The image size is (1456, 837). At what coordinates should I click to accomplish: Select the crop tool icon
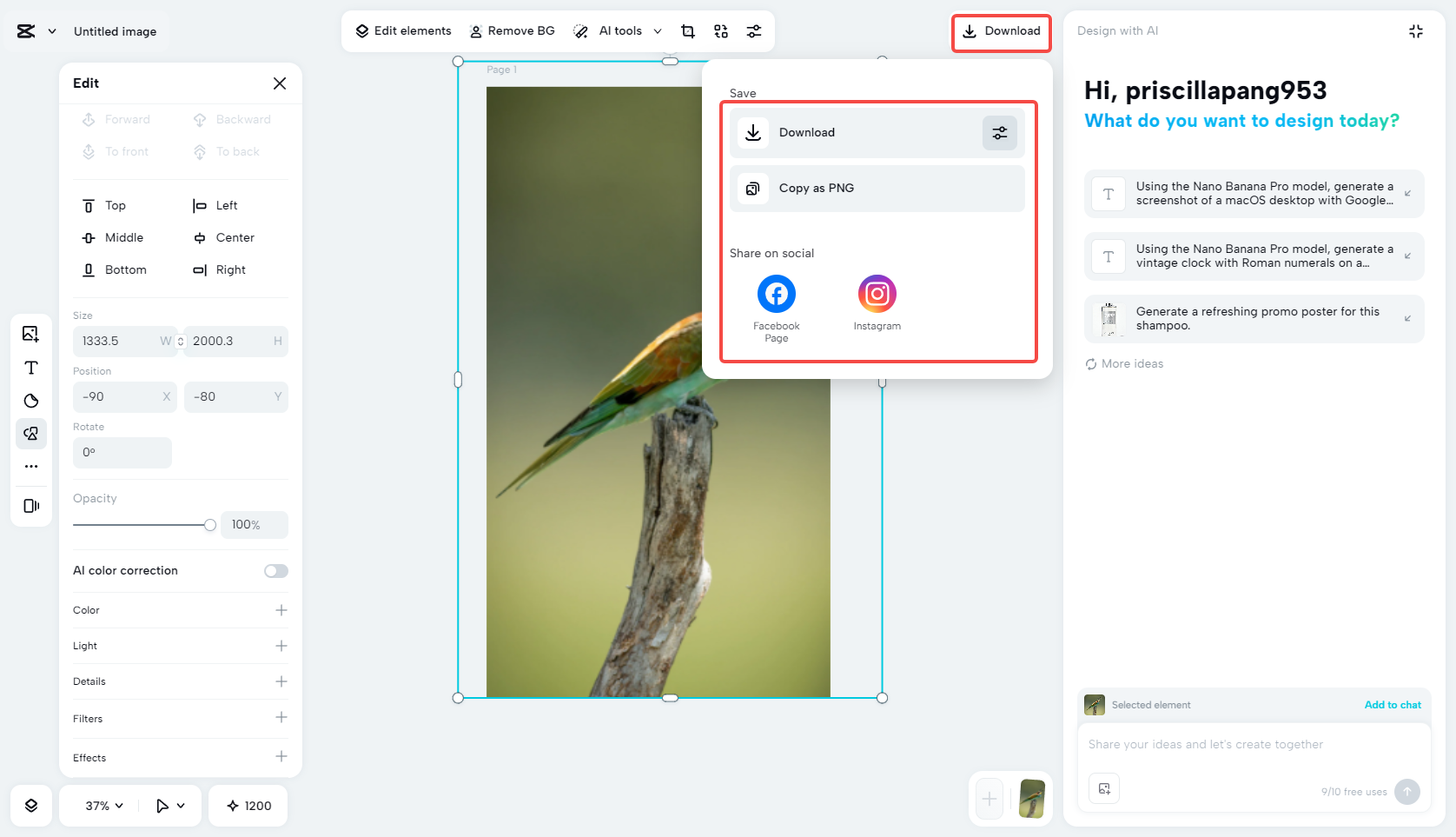pos(688,31)
